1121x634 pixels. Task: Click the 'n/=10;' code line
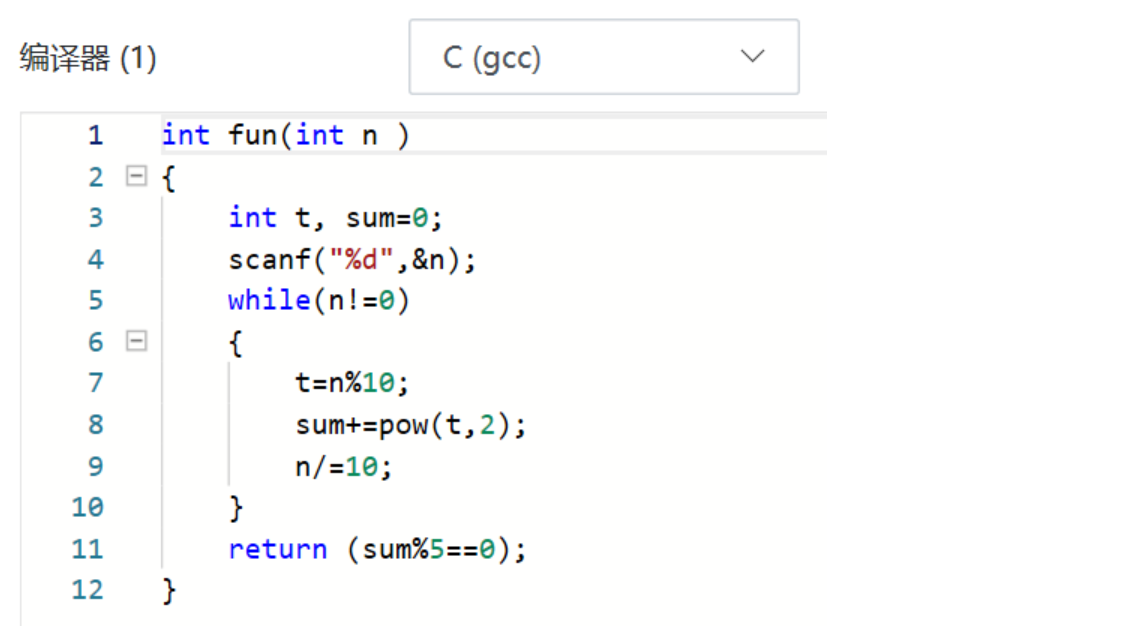tap(344, 467)
